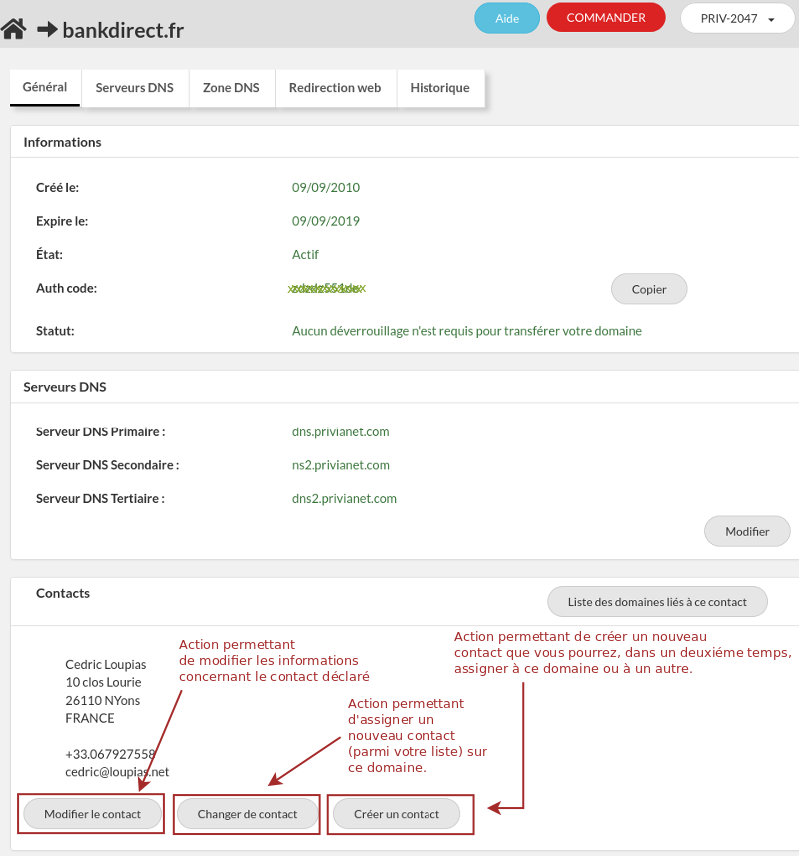
Task: Click the Expire le: label
Action: 62,221
